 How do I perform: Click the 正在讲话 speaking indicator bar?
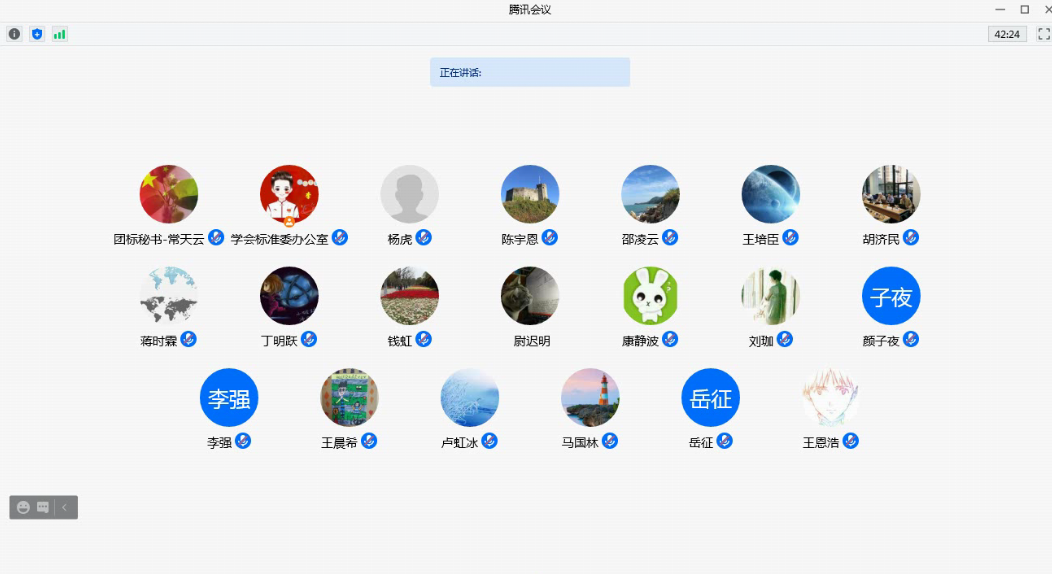(x=530, y=72)
